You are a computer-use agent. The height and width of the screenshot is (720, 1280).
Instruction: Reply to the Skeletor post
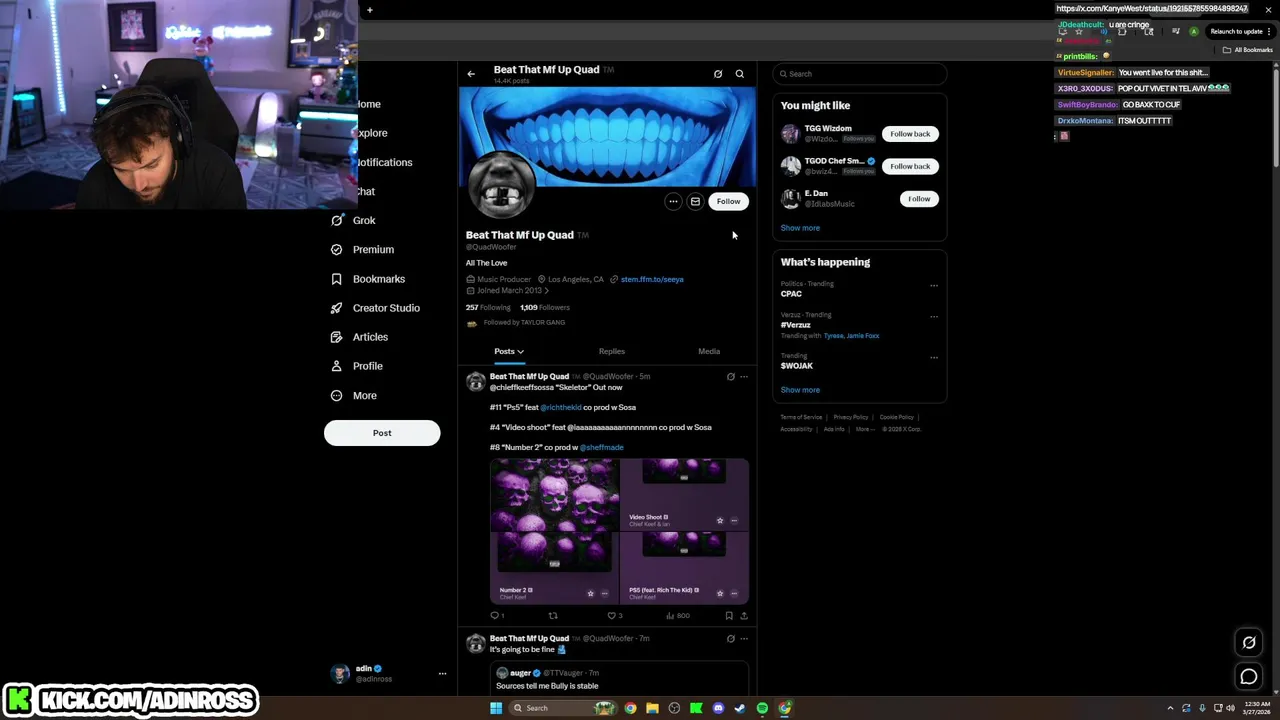(495, 616)
